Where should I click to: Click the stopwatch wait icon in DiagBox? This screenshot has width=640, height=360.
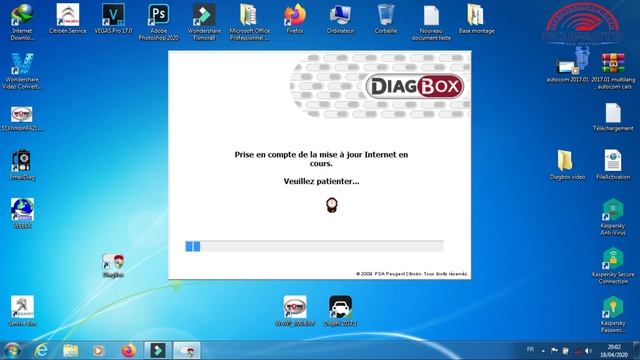[x=332, y=205]
